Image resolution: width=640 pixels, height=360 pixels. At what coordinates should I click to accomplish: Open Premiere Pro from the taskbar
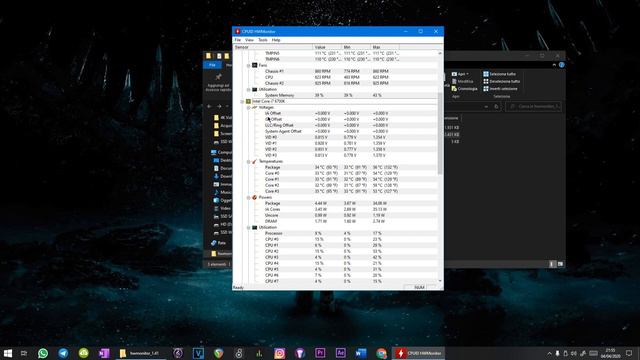tap(320, 353)
